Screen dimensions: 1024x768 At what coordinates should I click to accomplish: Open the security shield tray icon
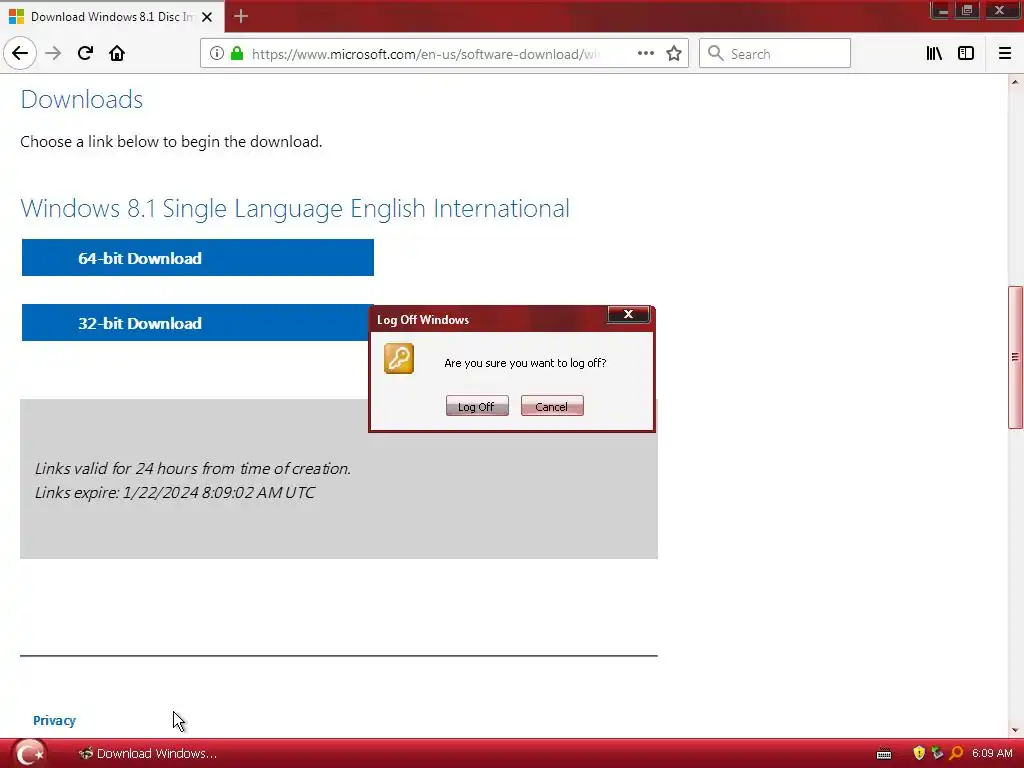click(919, 754)
